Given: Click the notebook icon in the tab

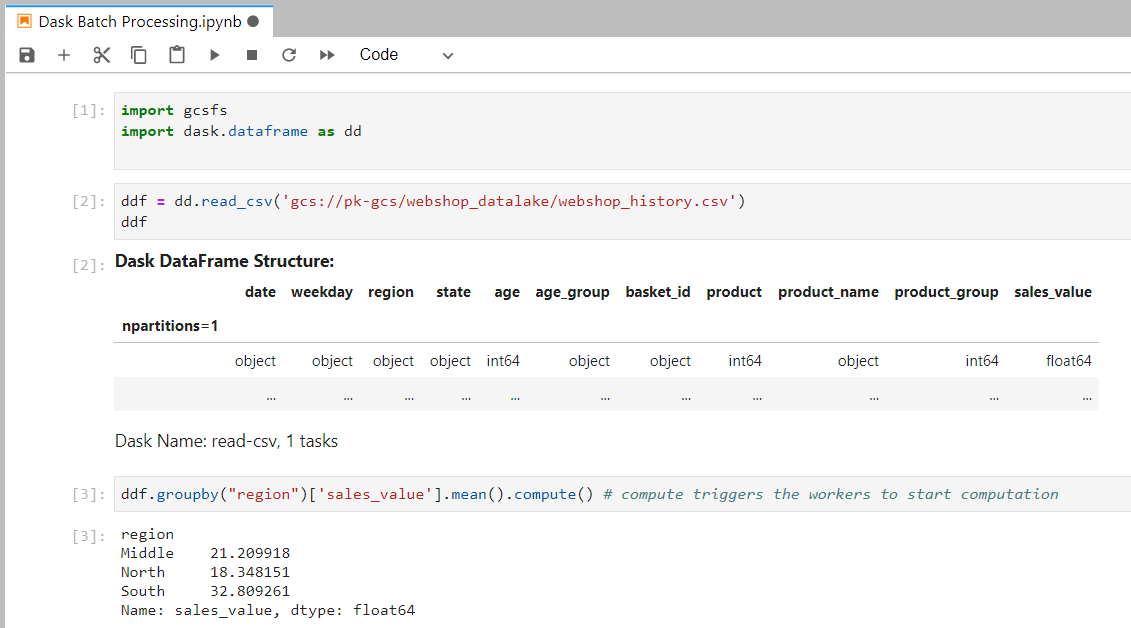Looking at the screenshot, I should (25, 21).
